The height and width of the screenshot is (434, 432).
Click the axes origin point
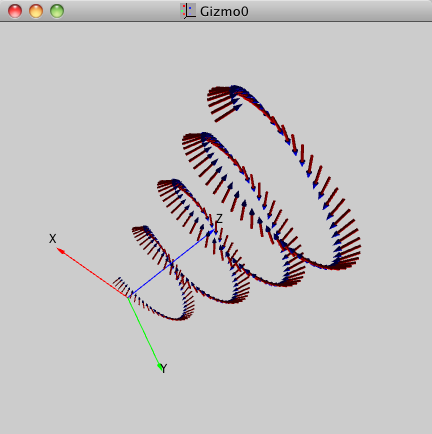(x=127, y=297)
